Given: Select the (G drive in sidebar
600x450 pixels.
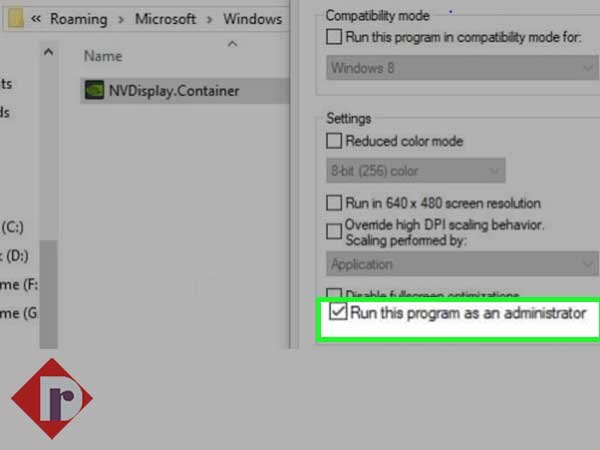Looking at the screenshot, I should click(x=19, y=313).
